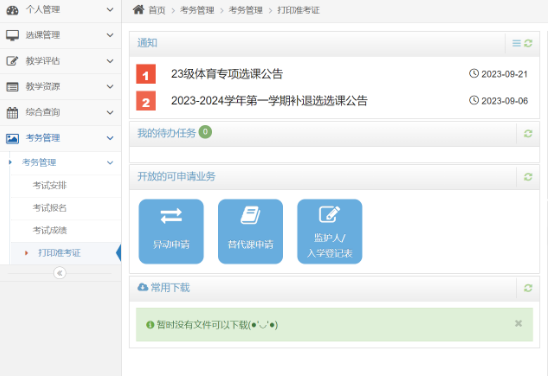Click the red number 2 badge
This screenshot has width=549, height=384.
146,101
